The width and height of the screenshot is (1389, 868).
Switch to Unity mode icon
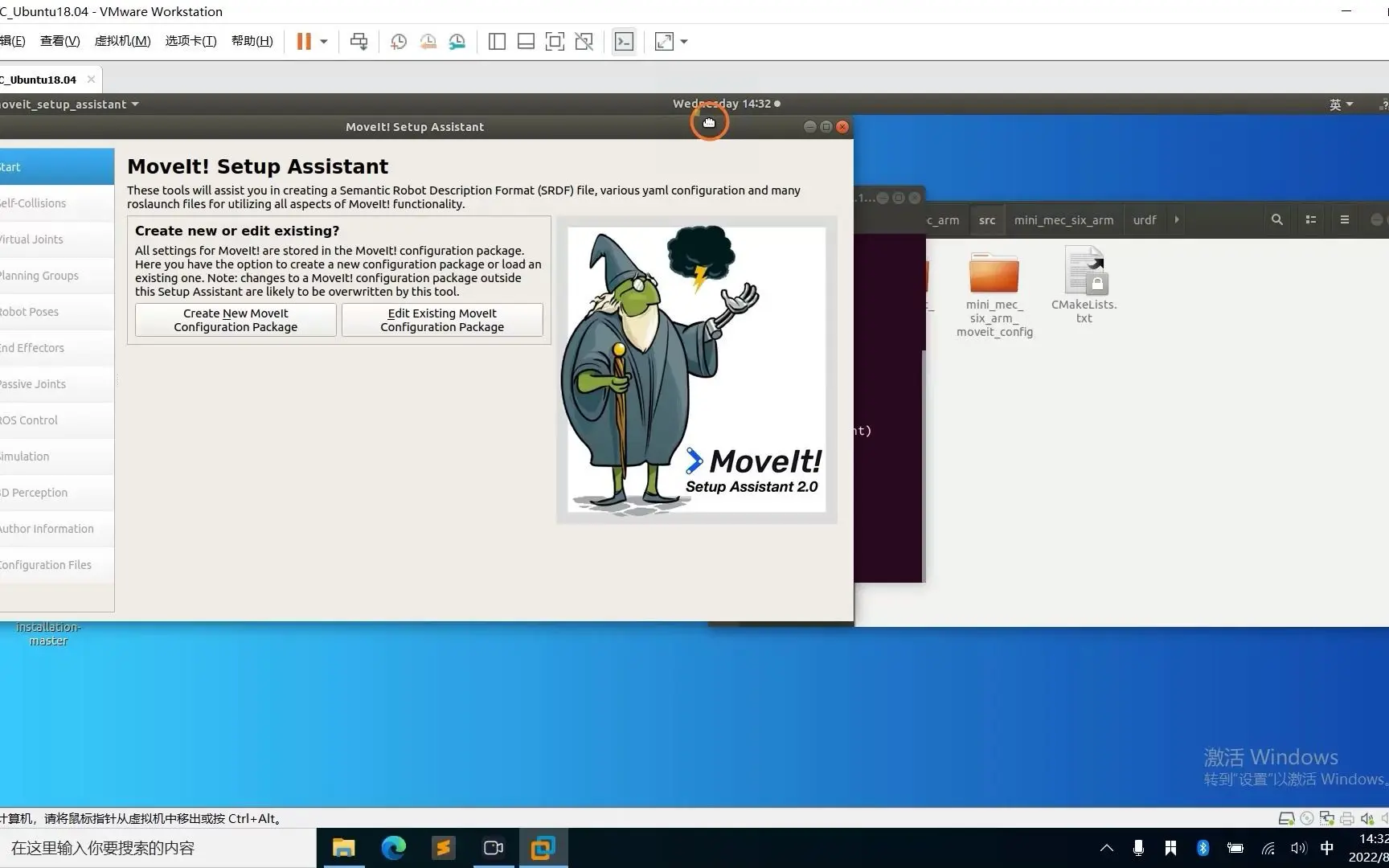click(584, 42)
